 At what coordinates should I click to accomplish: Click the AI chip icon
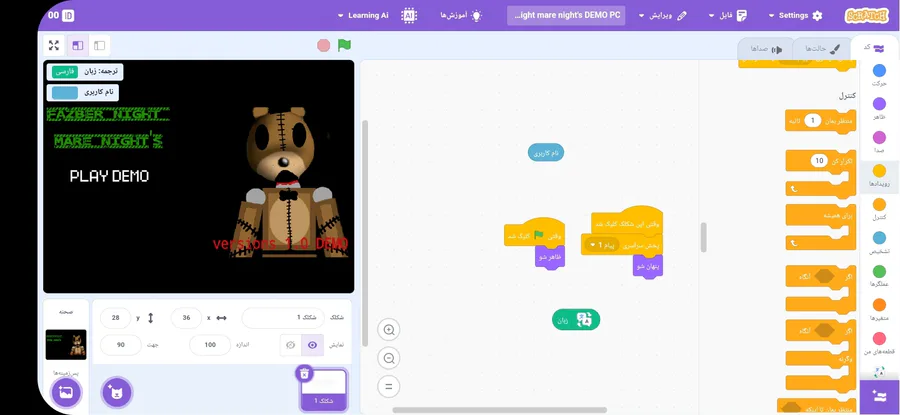click(x=409, y=15)
